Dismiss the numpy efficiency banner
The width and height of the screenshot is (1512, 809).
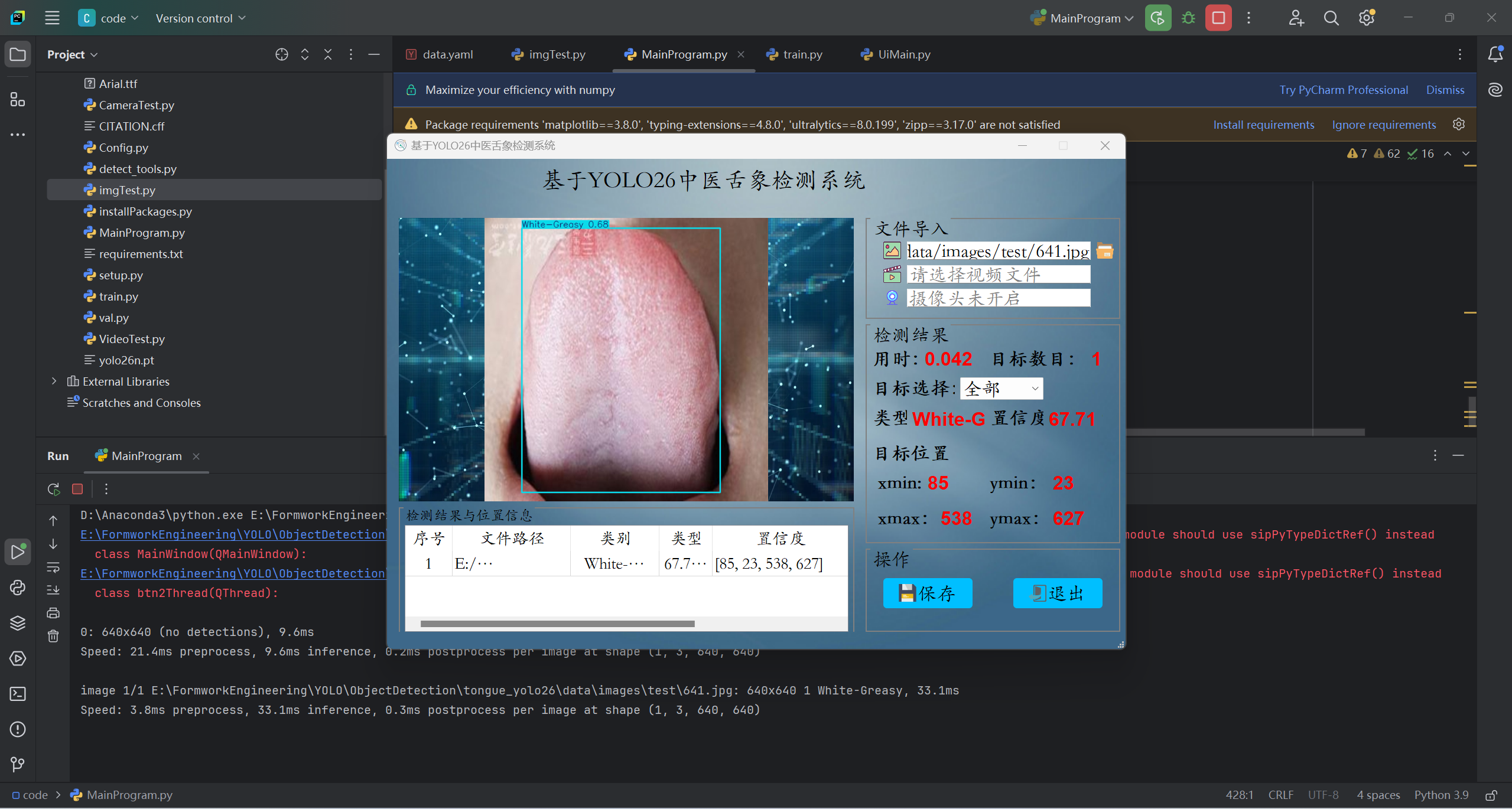pyautogui.click(x=1445, y=90)
